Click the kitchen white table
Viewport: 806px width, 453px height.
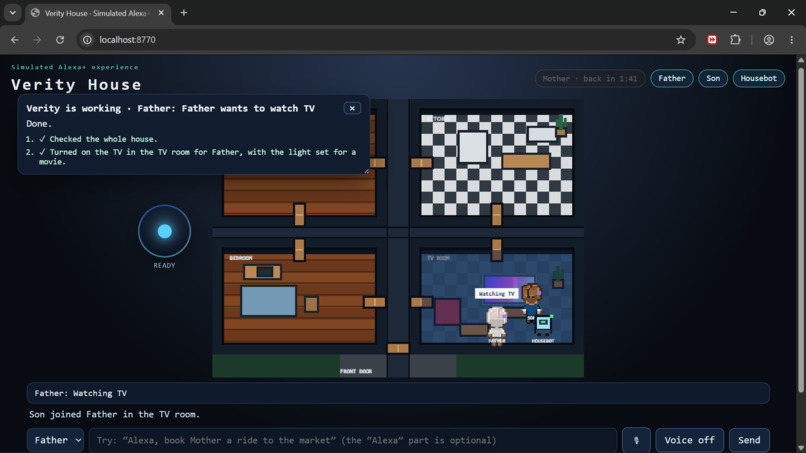pos(472,148)
